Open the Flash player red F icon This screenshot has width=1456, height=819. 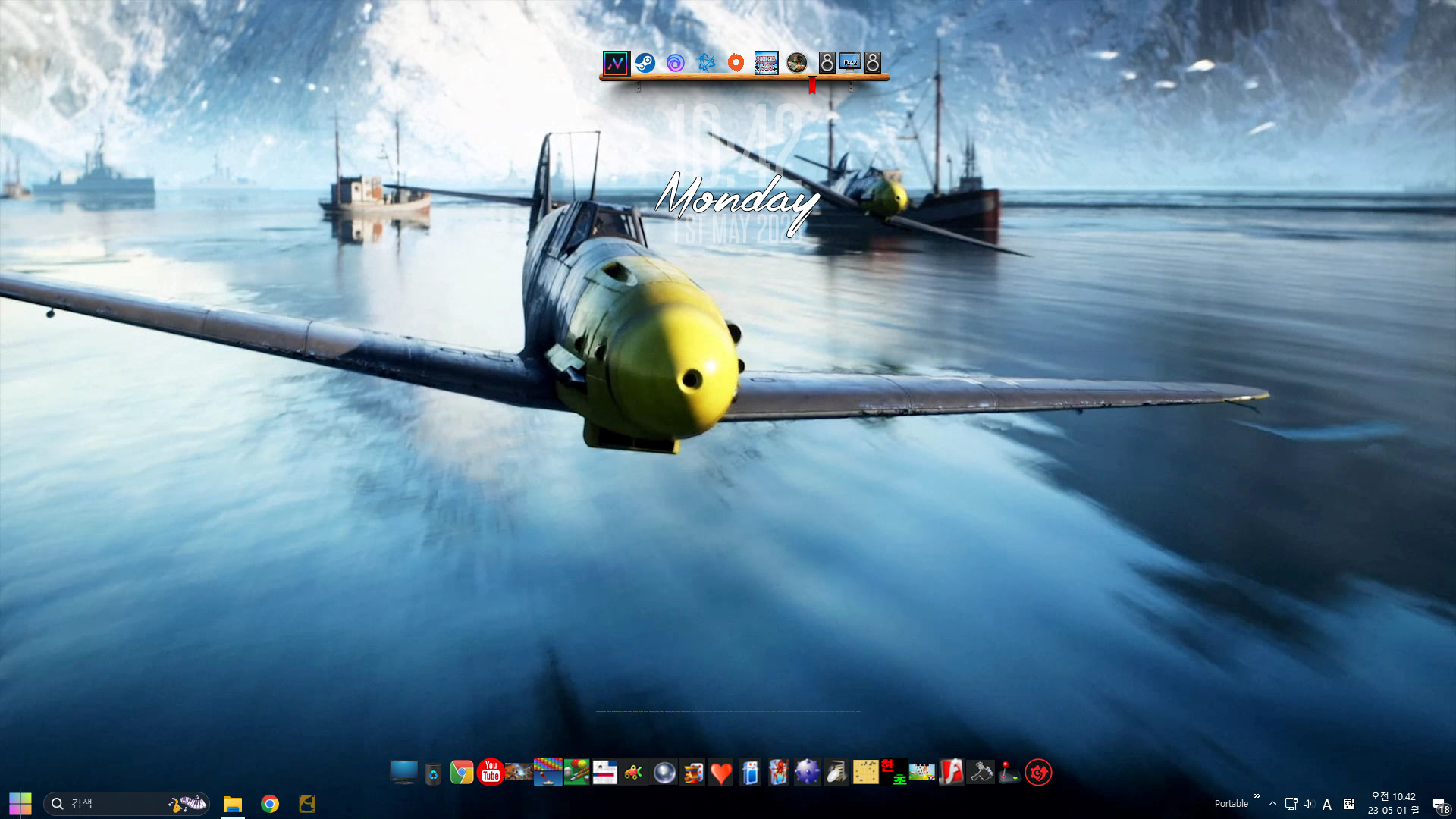point(951,773)
